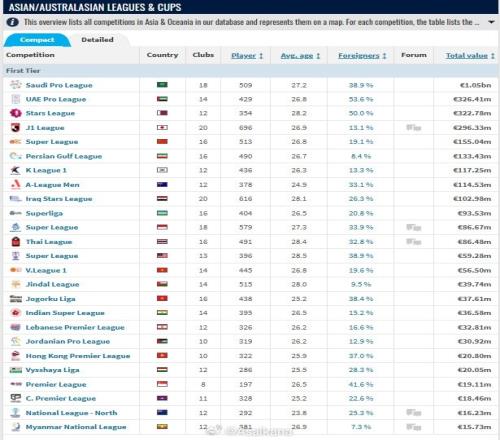
Task: Open forum icon for Myanmar National League
Action: [x=414, y=427]
